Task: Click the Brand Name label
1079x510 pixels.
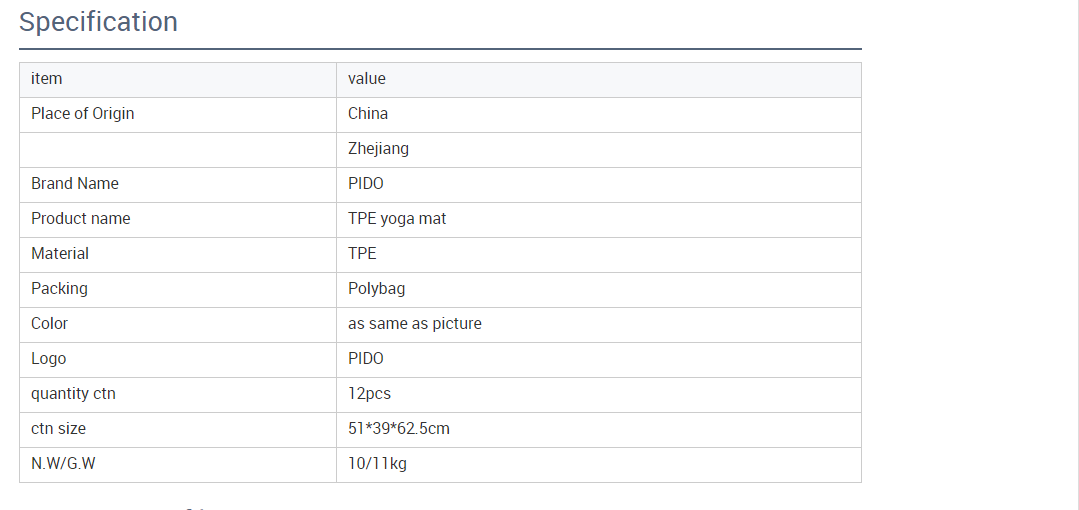Action: [x=75, y=184]
